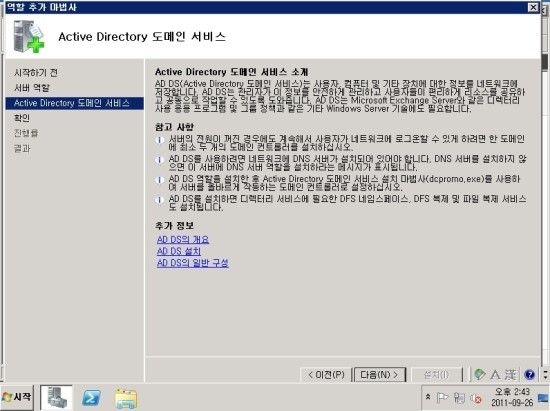Launch Windows PowerShell from the taskbar
Image resolution: width=550 pixels, height=411 pixels.
[91, 398]
